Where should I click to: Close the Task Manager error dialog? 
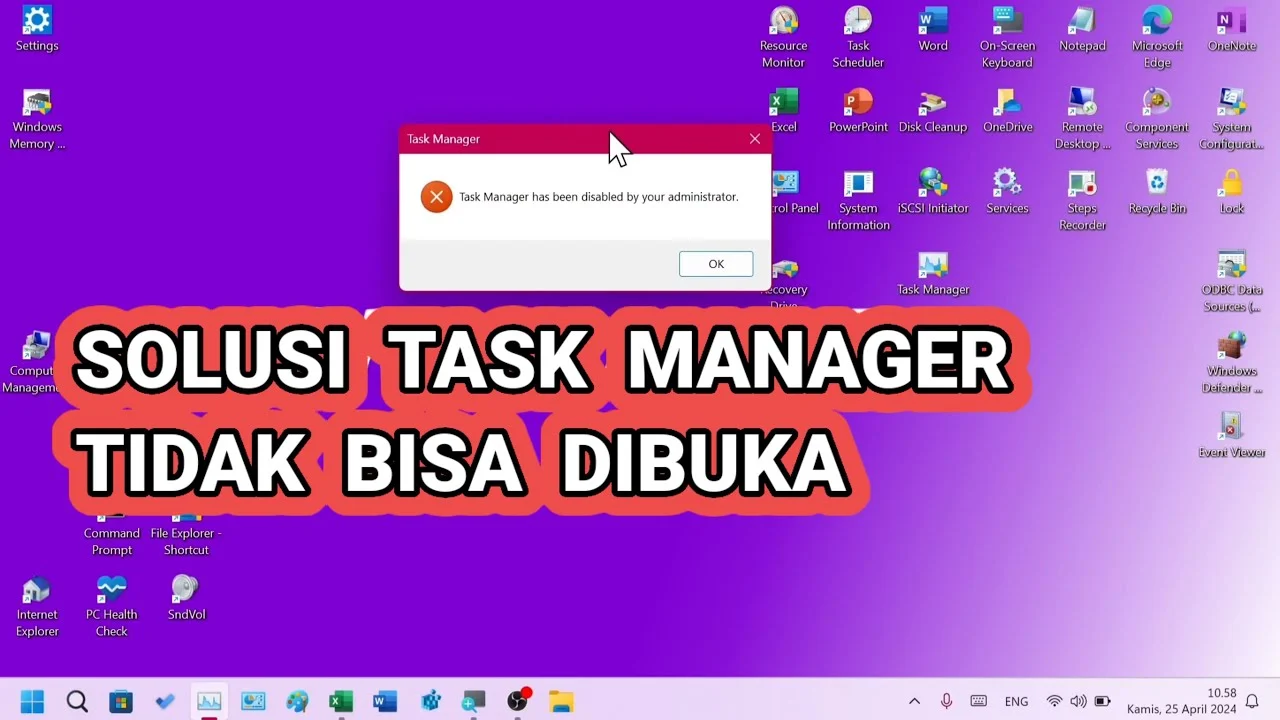pos(755,139)
